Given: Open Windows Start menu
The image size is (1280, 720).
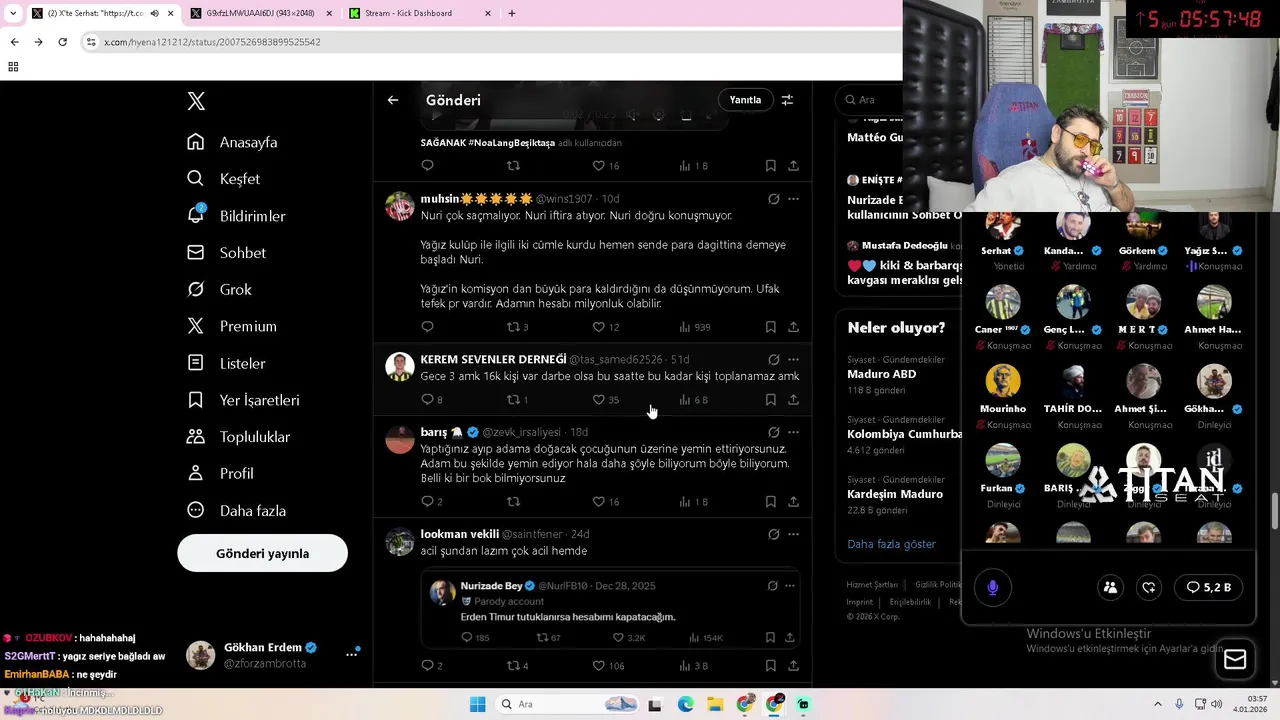Looking at the screenshot, I should [477, 704].
